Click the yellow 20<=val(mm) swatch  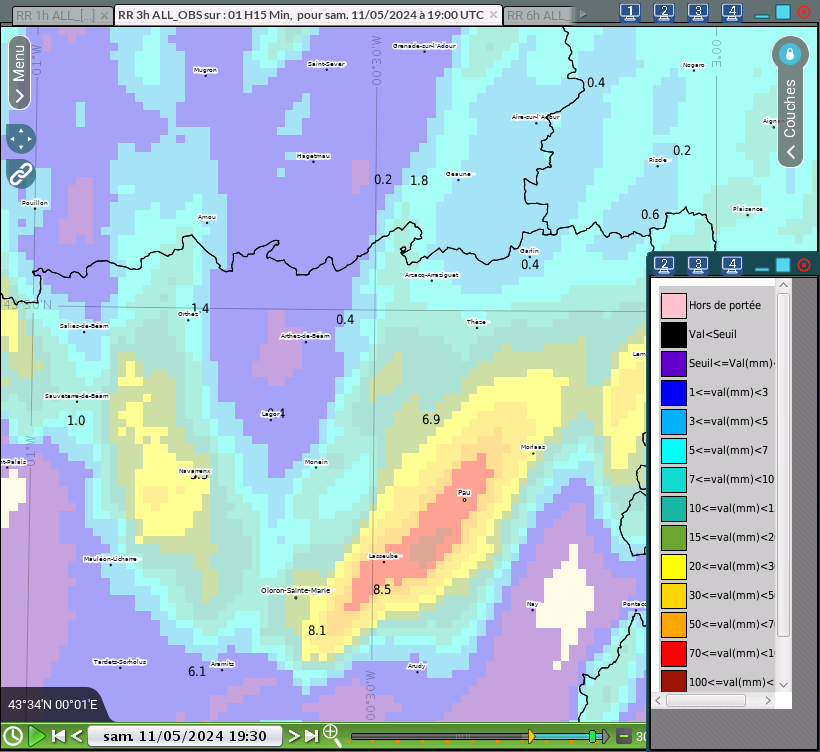pyautogui.click(x=674, y=567)
